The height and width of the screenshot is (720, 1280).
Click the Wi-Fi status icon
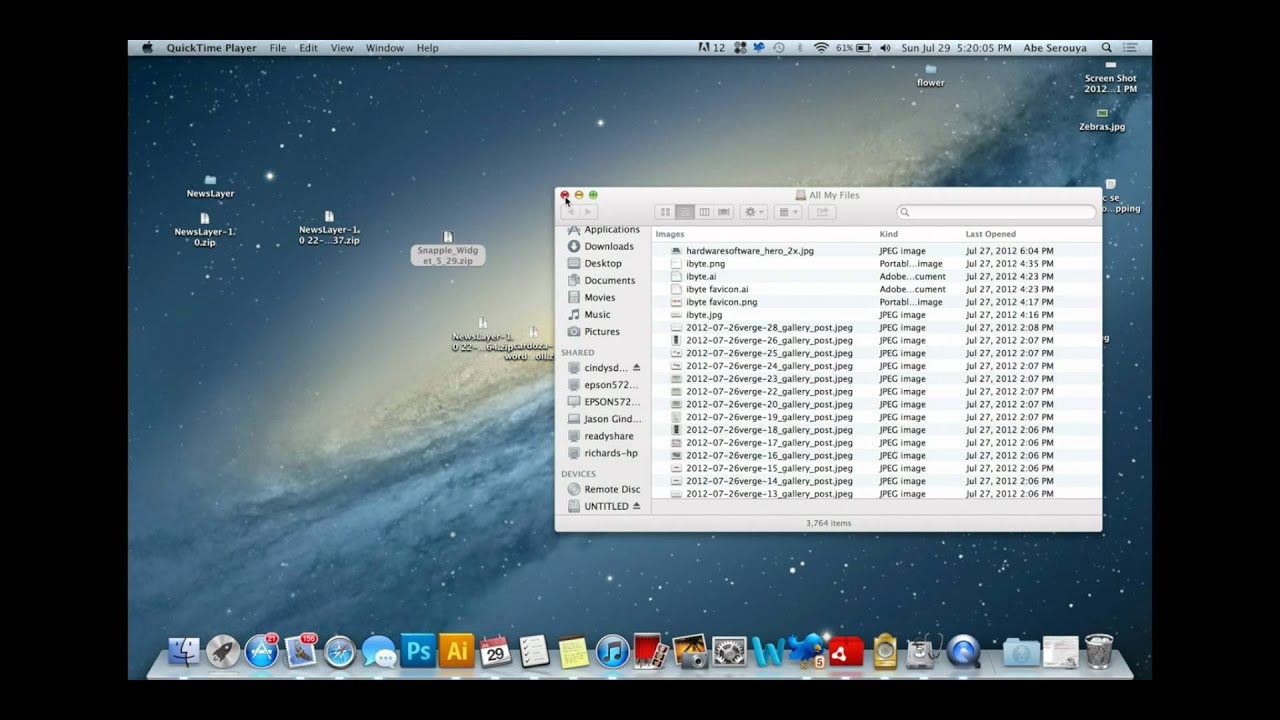pos(821,47)
